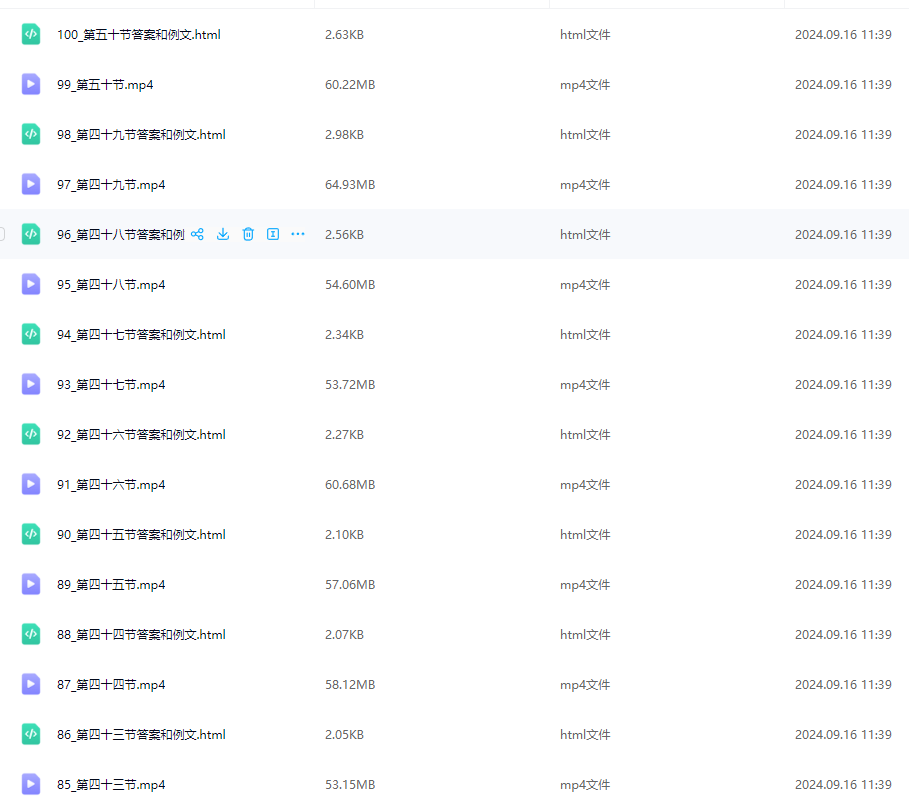Image resolution: width=909 pixels, height=803 pixels.
Task: Select 93_第四十七节.mp4 file name
Action: 111,384
